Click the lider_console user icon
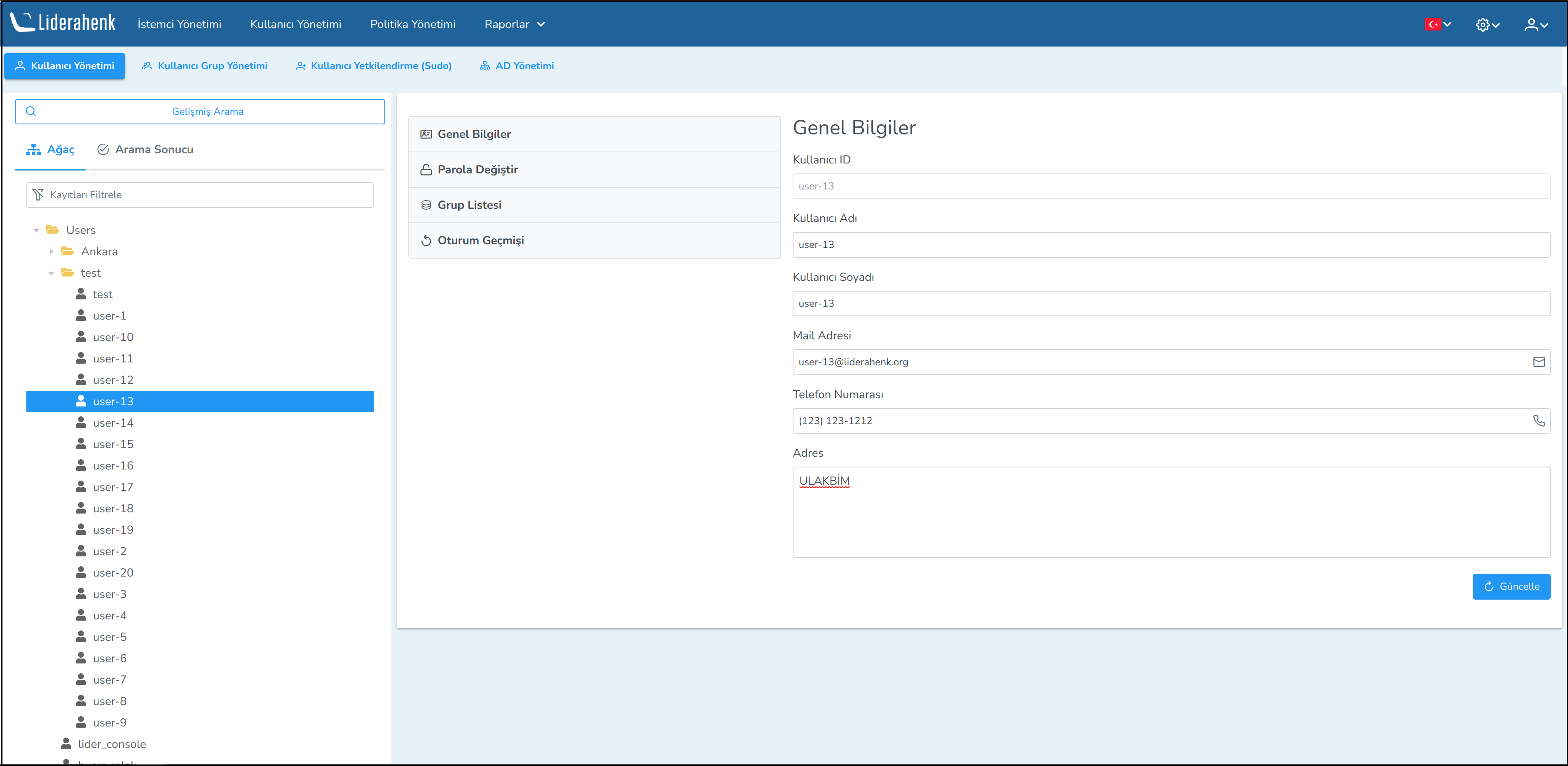The width and height of the screenshot is (1568, 766). (66, 743)
